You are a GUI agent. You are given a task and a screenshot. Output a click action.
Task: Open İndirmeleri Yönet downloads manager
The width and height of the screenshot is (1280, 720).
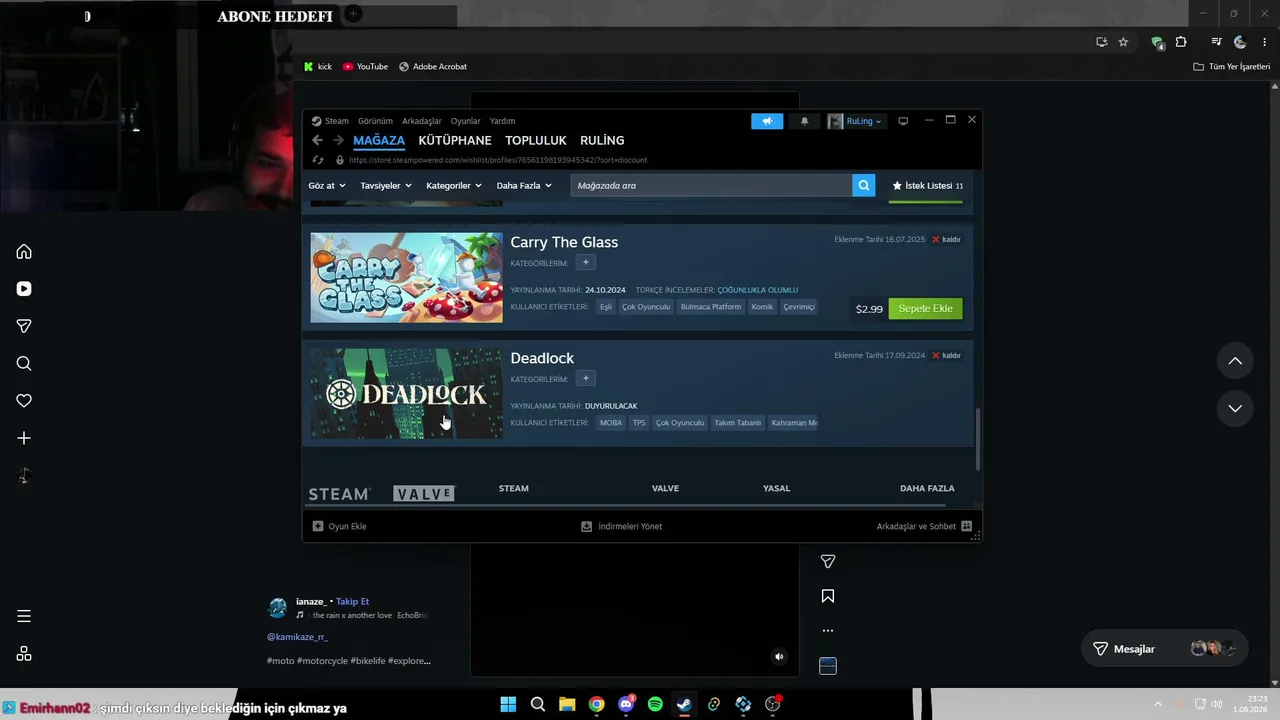621,526
